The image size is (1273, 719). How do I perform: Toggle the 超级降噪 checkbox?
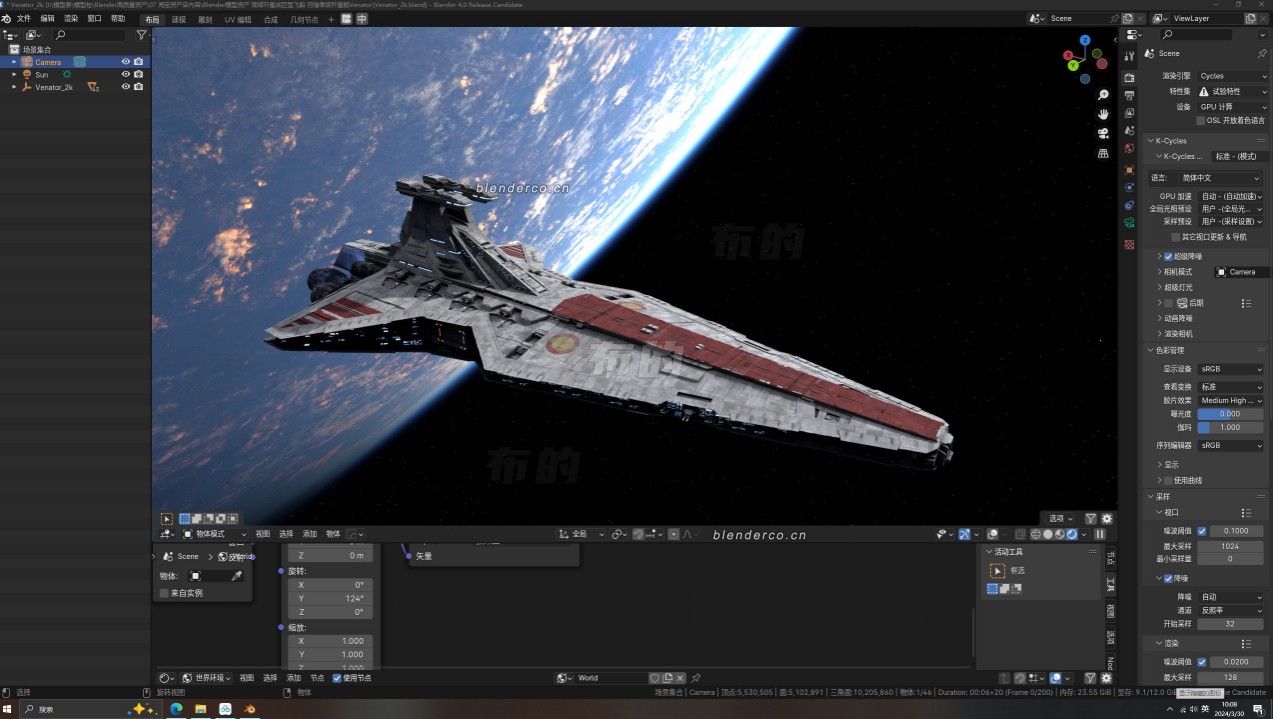1168,257
